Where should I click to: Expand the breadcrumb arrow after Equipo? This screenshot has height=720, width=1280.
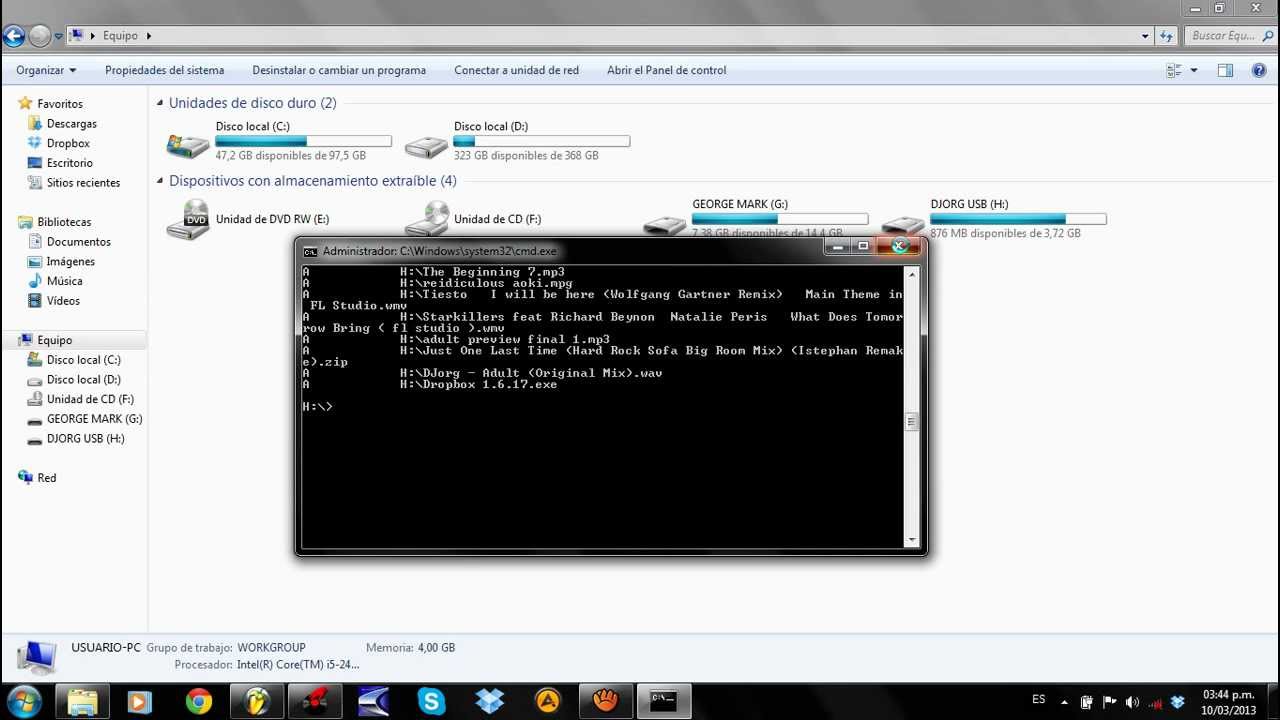click(x=149, y=36)
